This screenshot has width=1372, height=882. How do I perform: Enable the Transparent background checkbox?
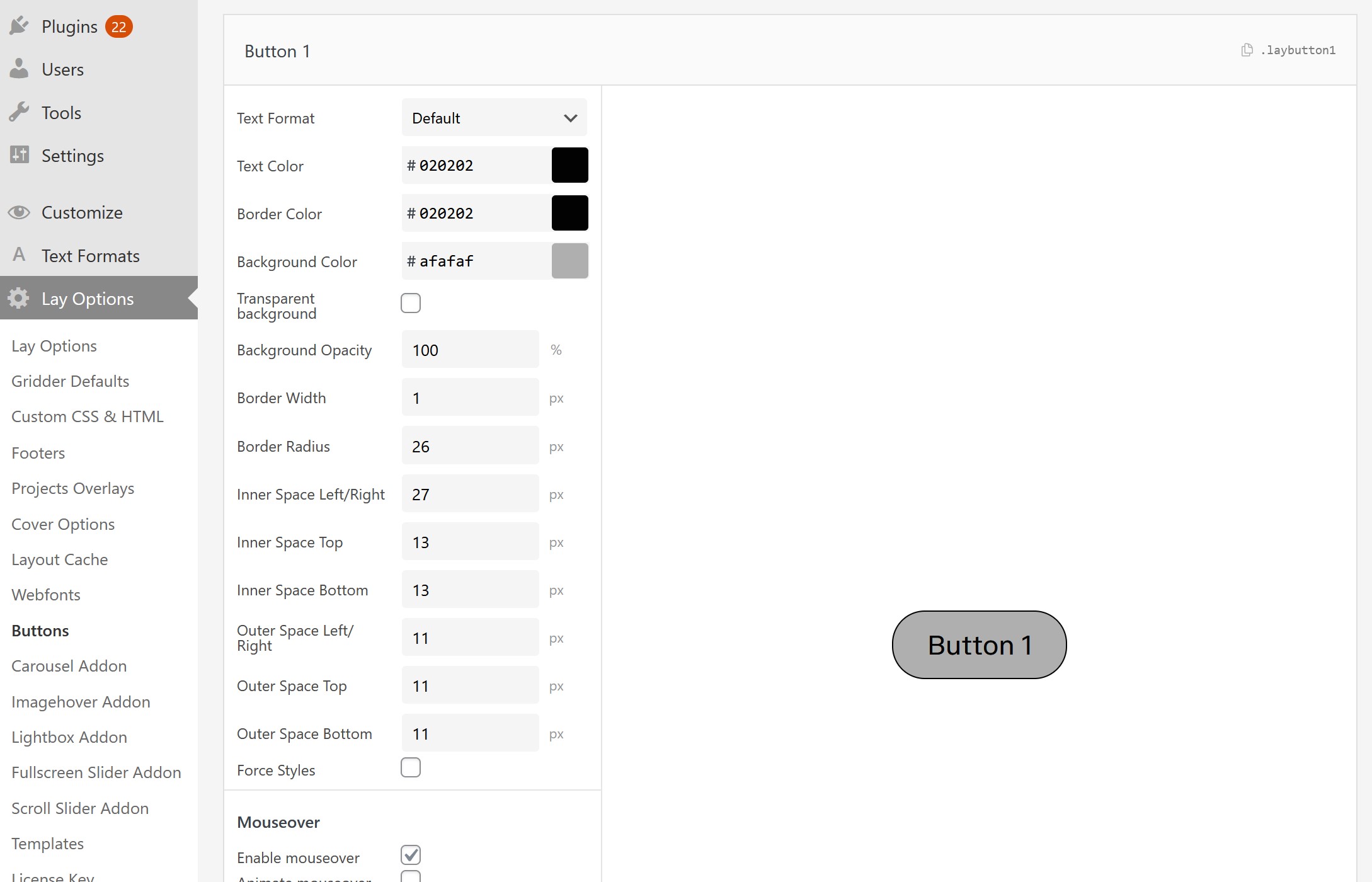[x=411, y=303]
